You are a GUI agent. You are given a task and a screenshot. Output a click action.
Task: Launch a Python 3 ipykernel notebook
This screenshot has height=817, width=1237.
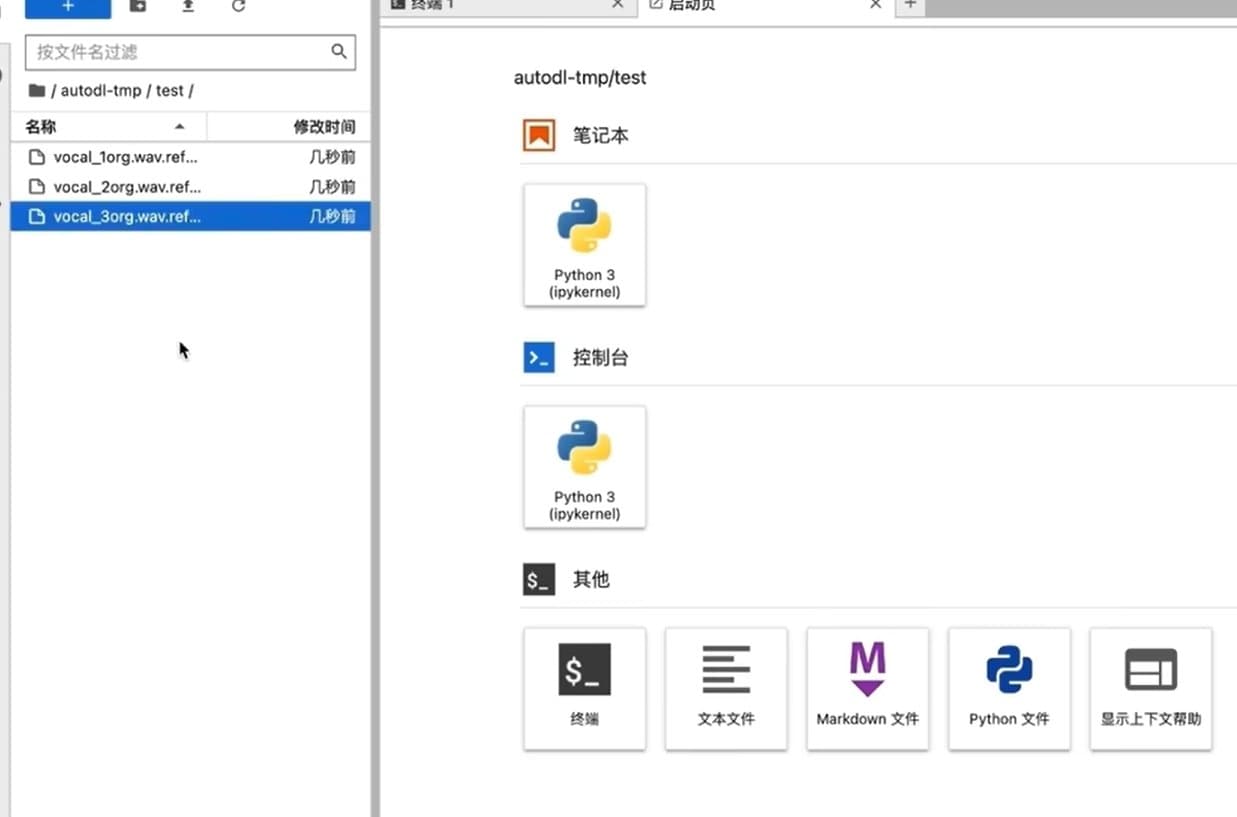[584, 244]
